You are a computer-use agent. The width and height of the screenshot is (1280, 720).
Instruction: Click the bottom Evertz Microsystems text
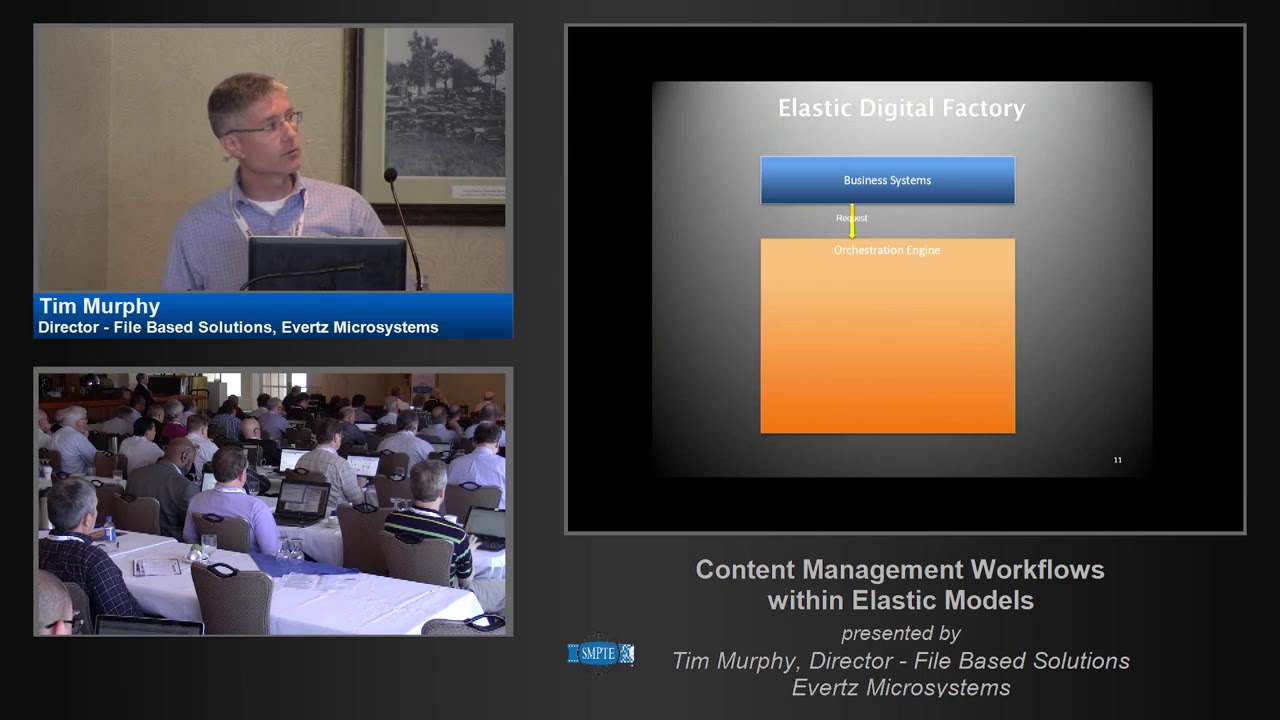coord(901,688)
